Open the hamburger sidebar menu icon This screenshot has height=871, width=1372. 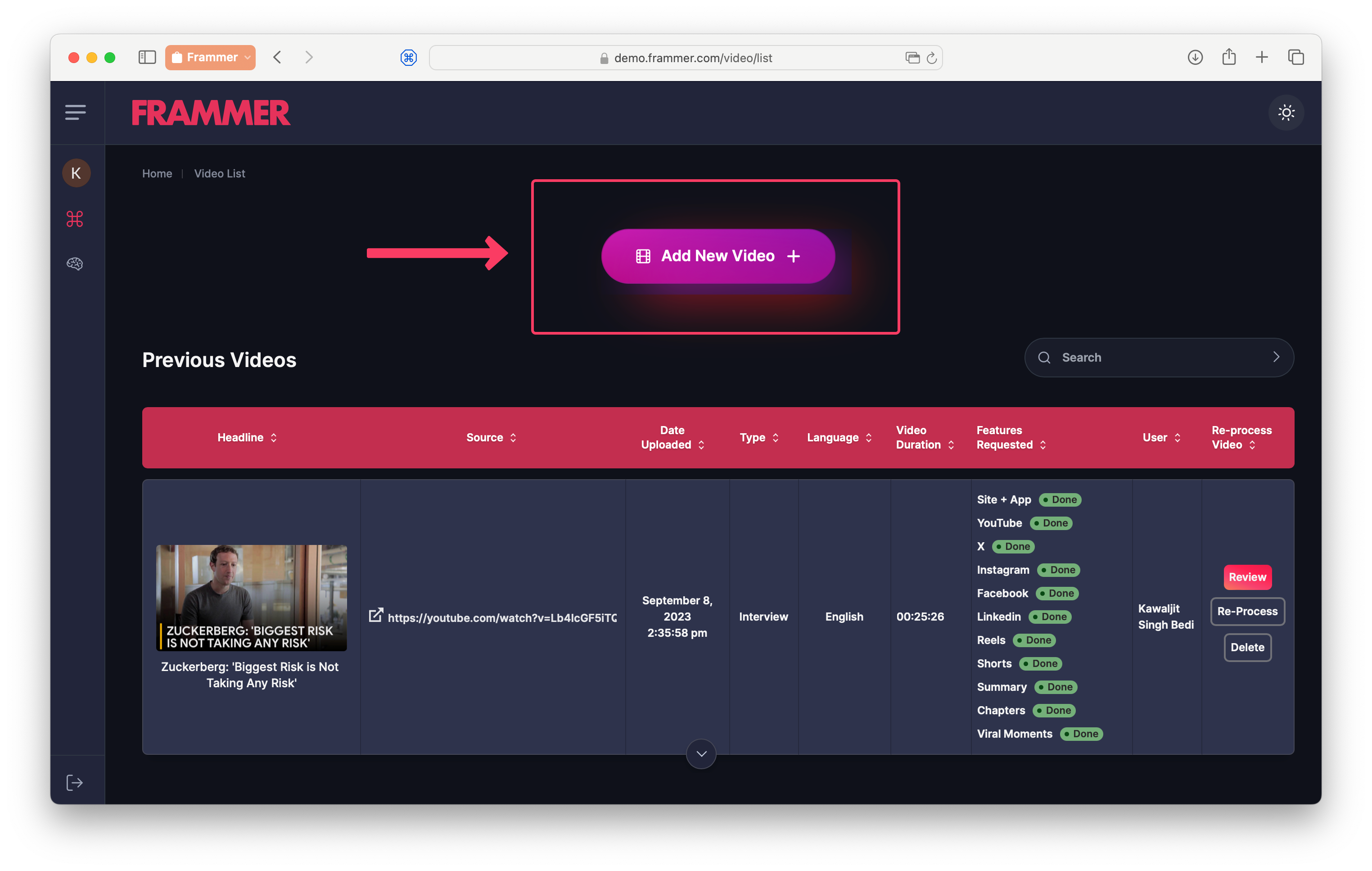(75, 112)
